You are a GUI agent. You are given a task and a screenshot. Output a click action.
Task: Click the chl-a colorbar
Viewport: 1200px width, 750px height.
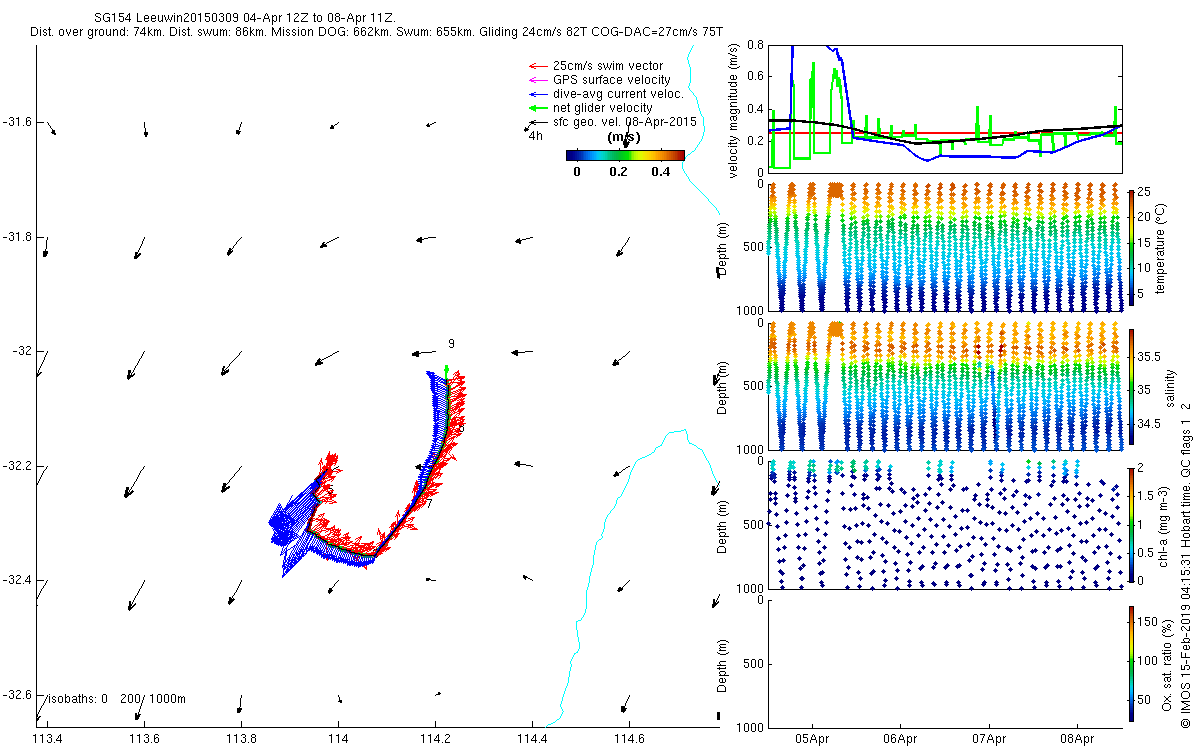point(1131,523)
